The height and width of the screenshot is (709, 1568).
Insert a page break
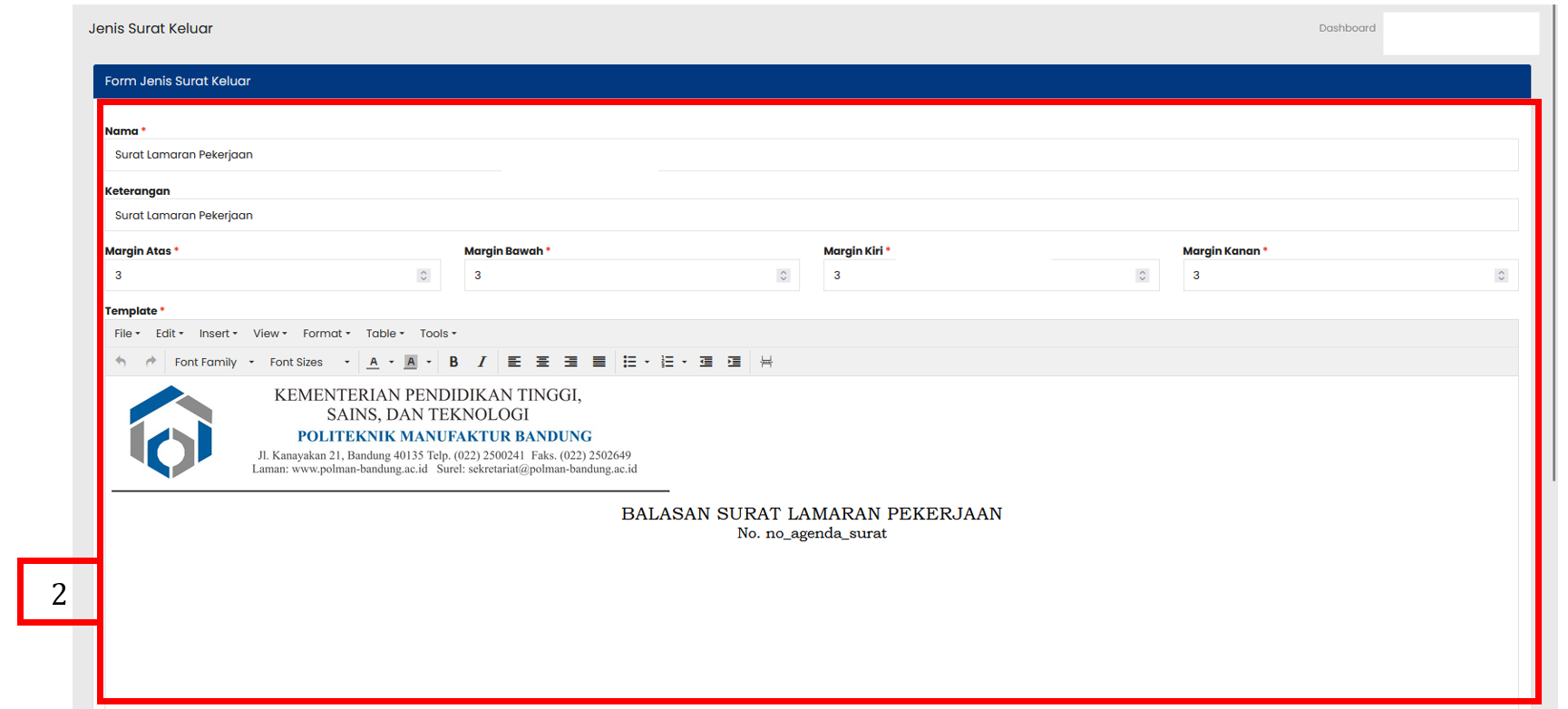pos(766,362)
